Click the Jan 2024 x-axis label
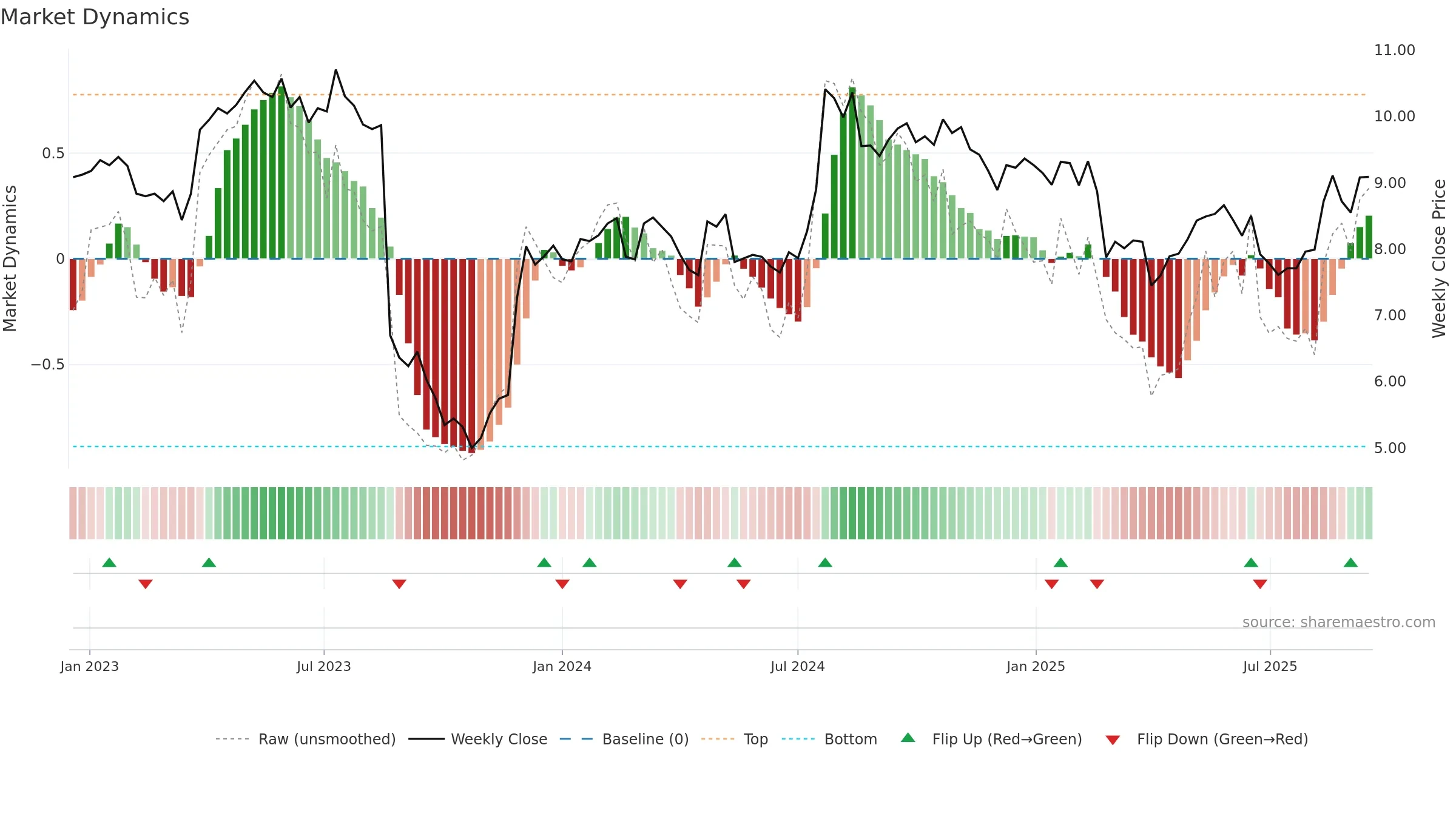Screen dimensions: 1456x819 (x=562, y=667)
